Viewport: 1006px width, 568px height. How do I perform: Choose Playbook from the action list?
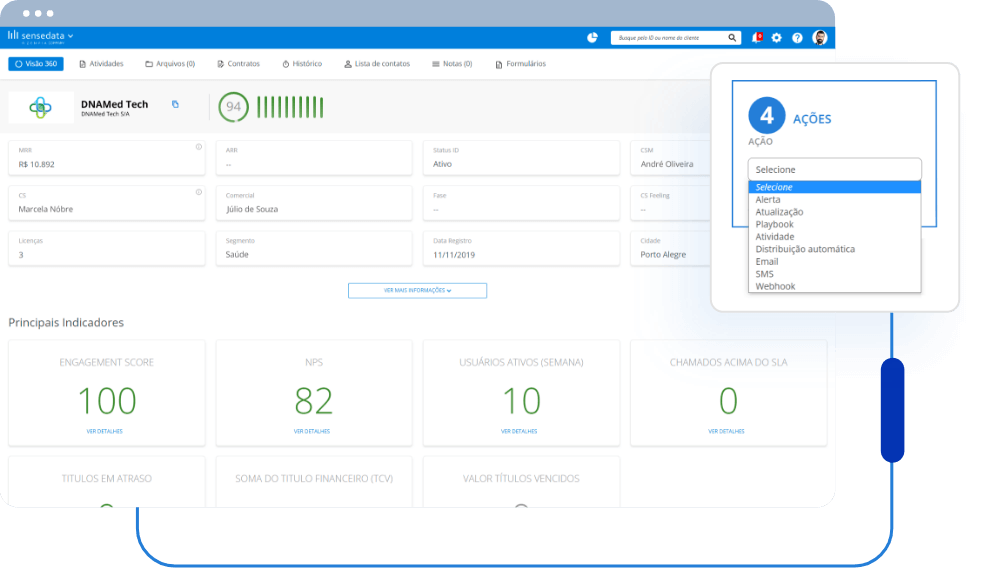(834, 224)
